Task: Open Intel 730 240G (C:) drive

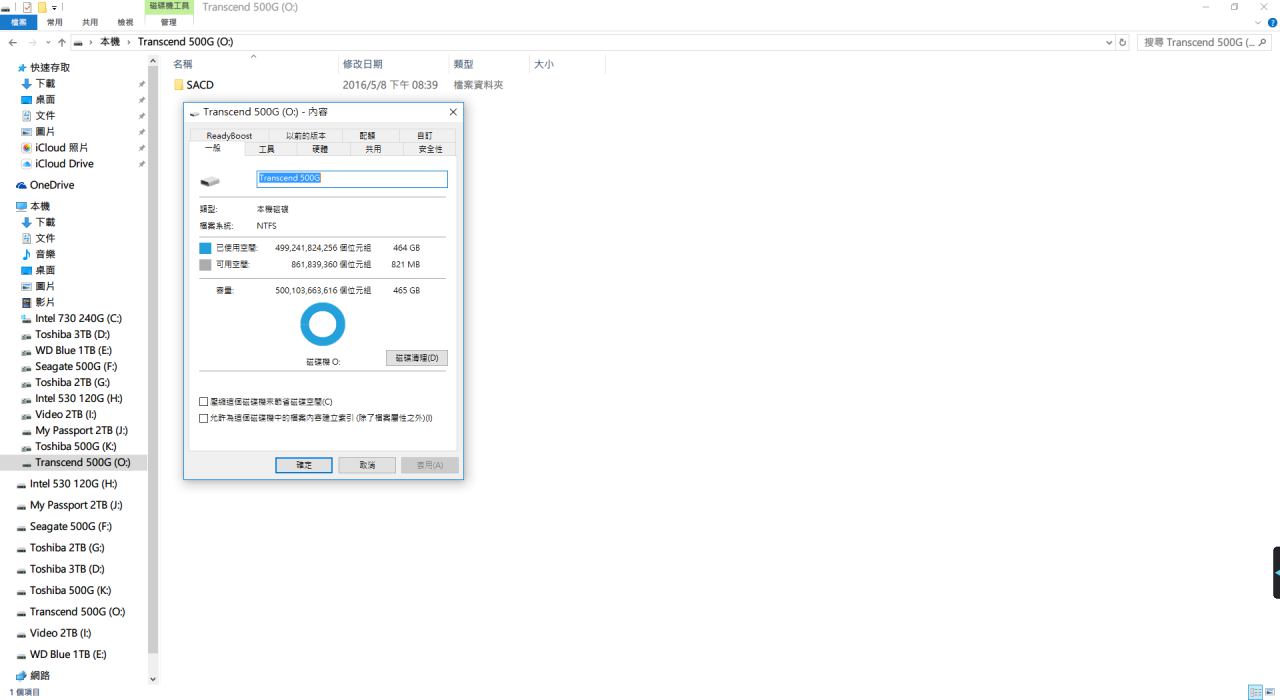Action: 71,318
